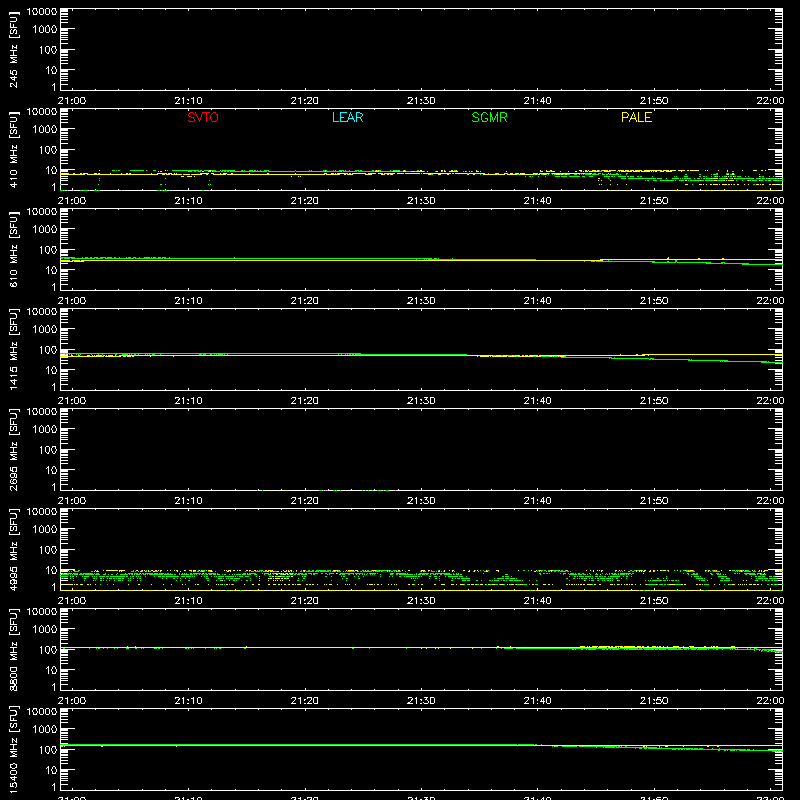The width and height of the screenshot is (800, 800).
Task: Click the 1000 tick label on 410 MHz plot
Action: click(45, 130)
